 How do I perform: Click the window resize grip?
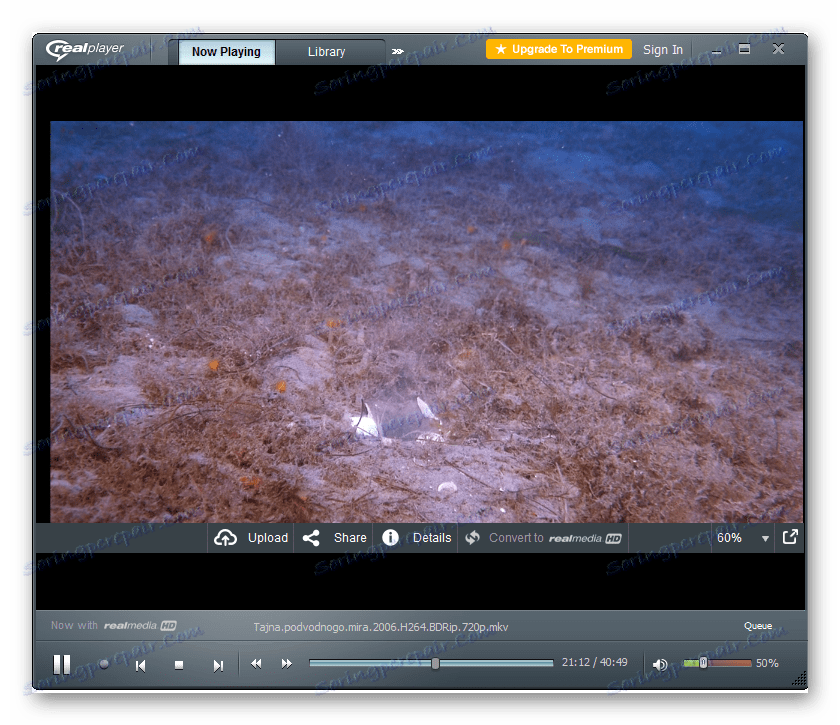tap(800, 679)
